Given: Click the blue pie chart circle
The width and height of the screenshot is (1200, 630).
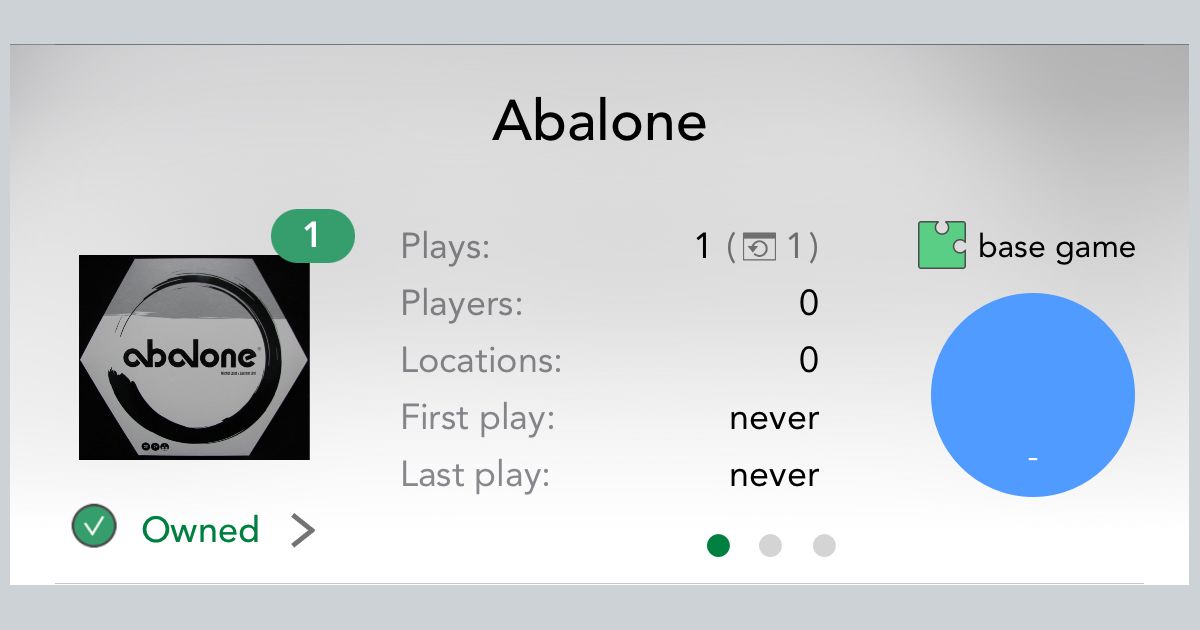Looking at the screenshot, I should click(x=1032, y=394).
